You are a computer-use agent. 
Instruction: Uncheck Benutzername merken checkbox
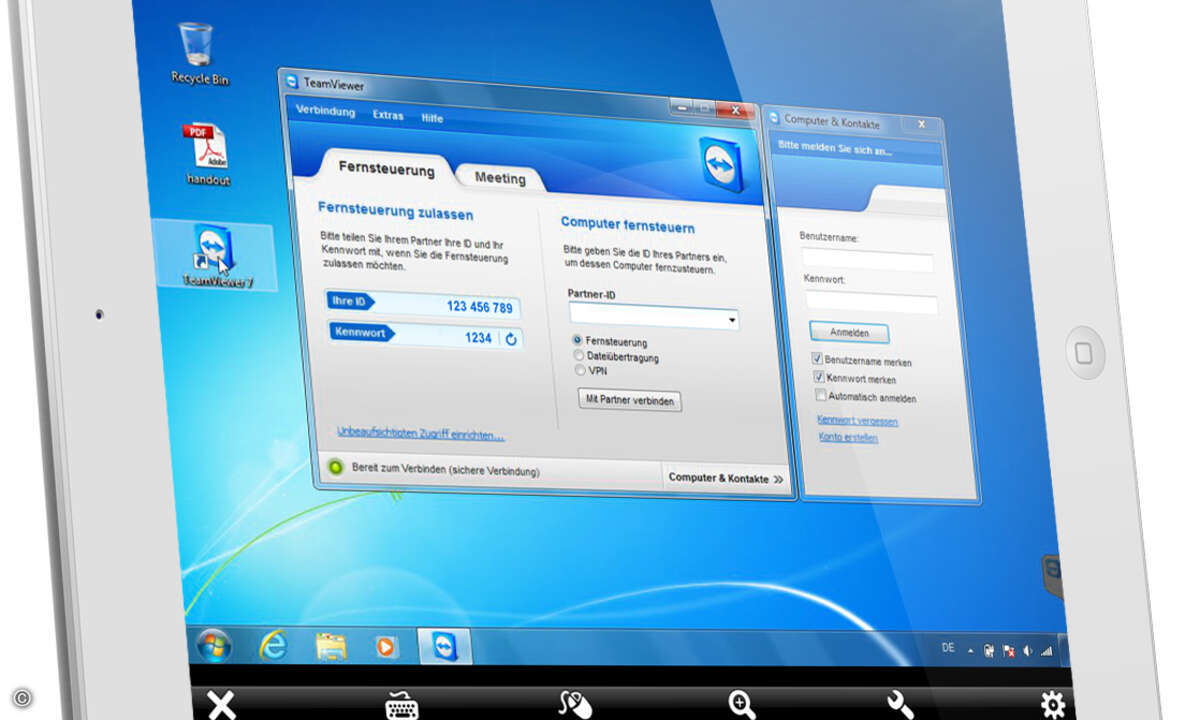coord(817,359)
